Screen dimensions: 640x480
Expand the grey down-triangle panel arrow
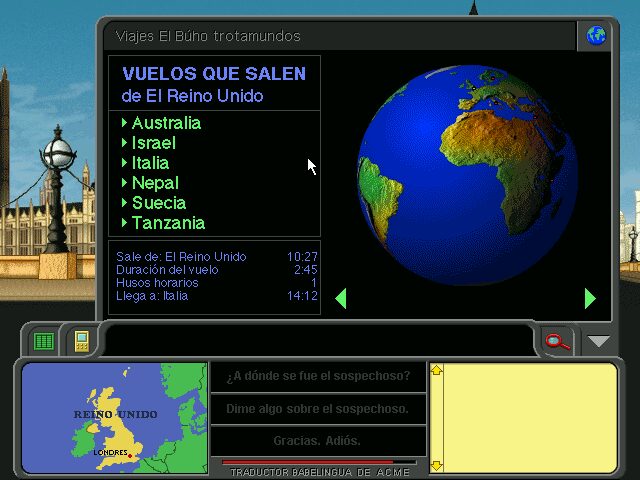tap(598, 341)
